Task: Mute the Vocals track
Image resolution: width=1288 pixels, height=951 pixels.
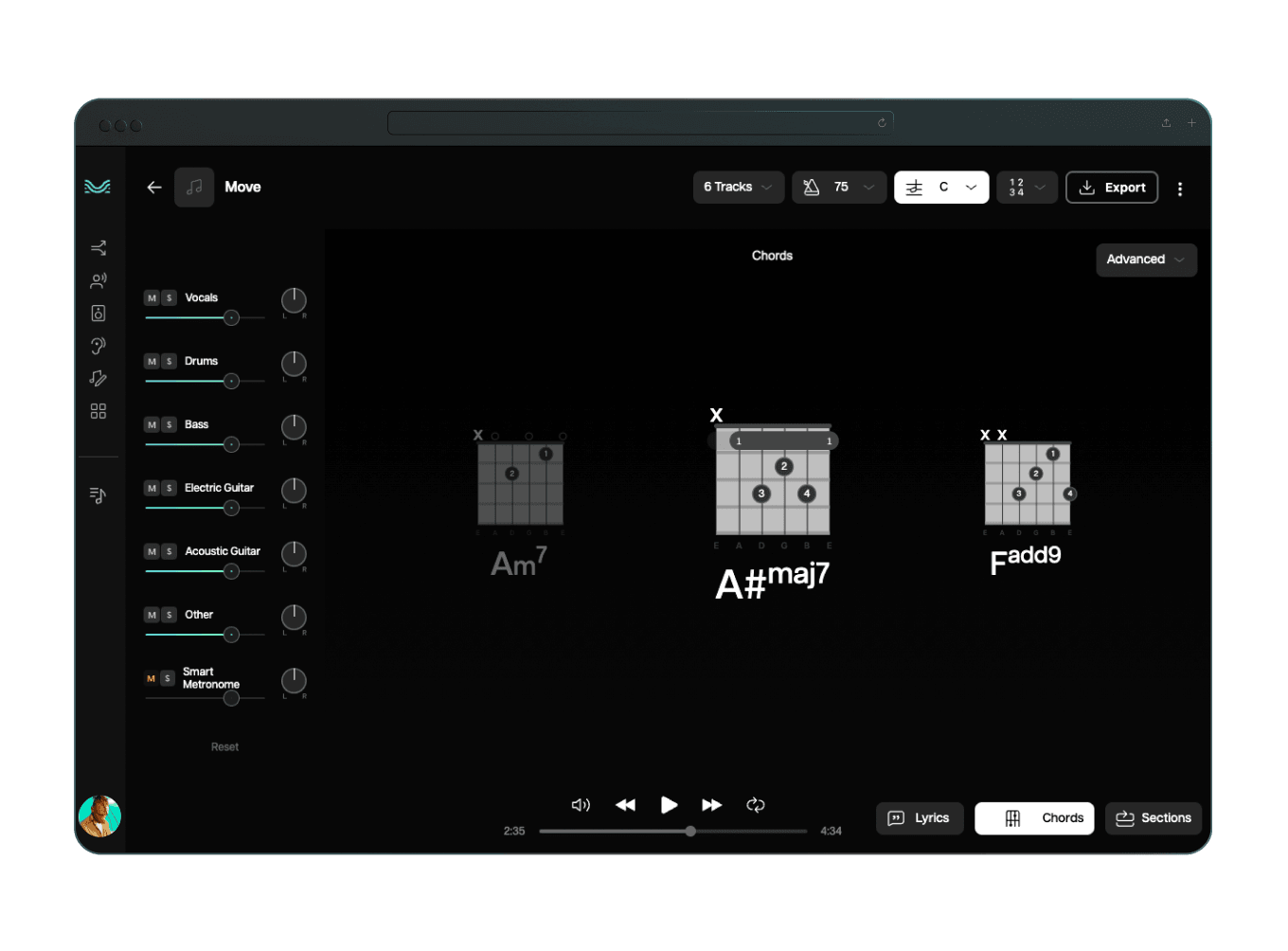Action: [x=152, y=298]
